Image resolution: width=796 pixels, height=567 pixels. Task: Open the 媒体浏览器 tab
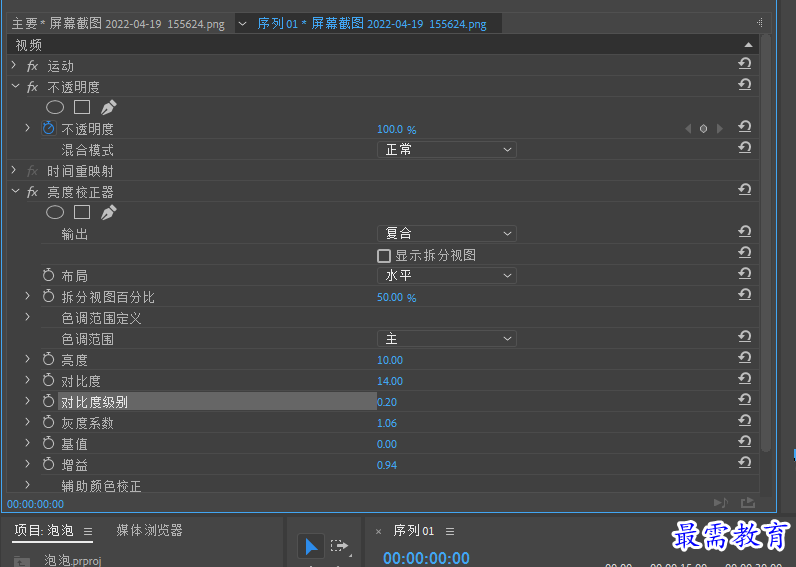(149, 530)
